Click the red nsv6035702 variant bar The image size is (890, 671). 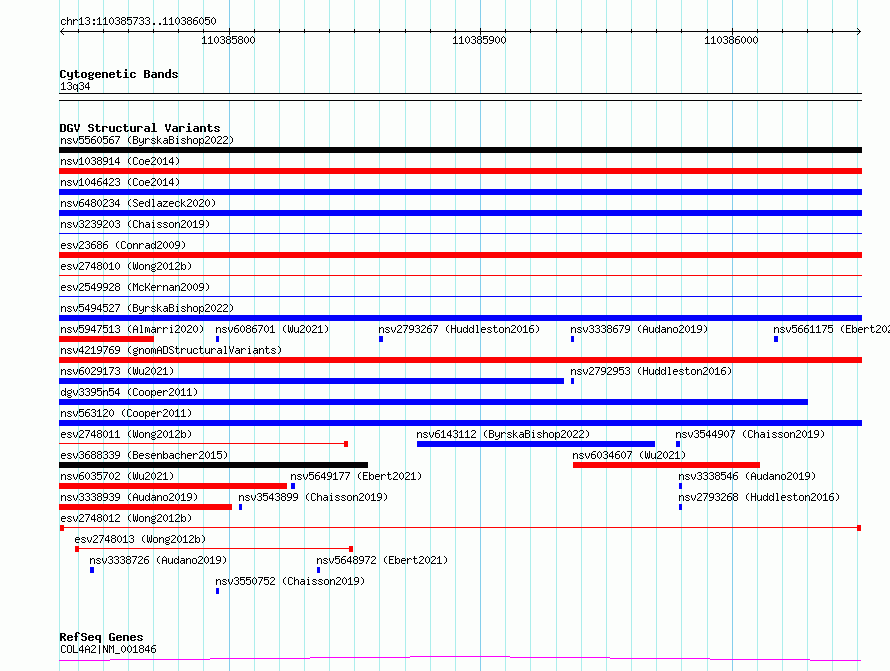coord(173,486)
